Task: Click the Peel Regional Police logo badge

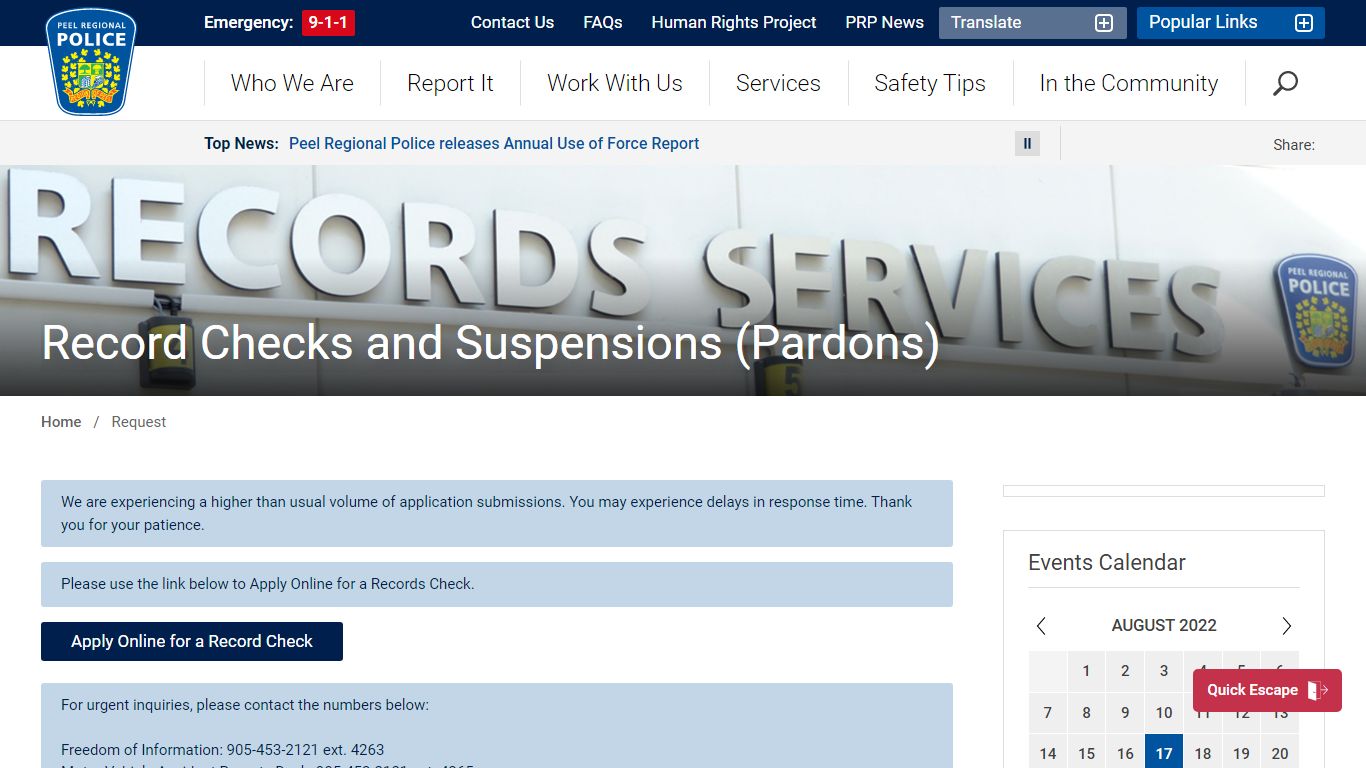Action: 91,61
